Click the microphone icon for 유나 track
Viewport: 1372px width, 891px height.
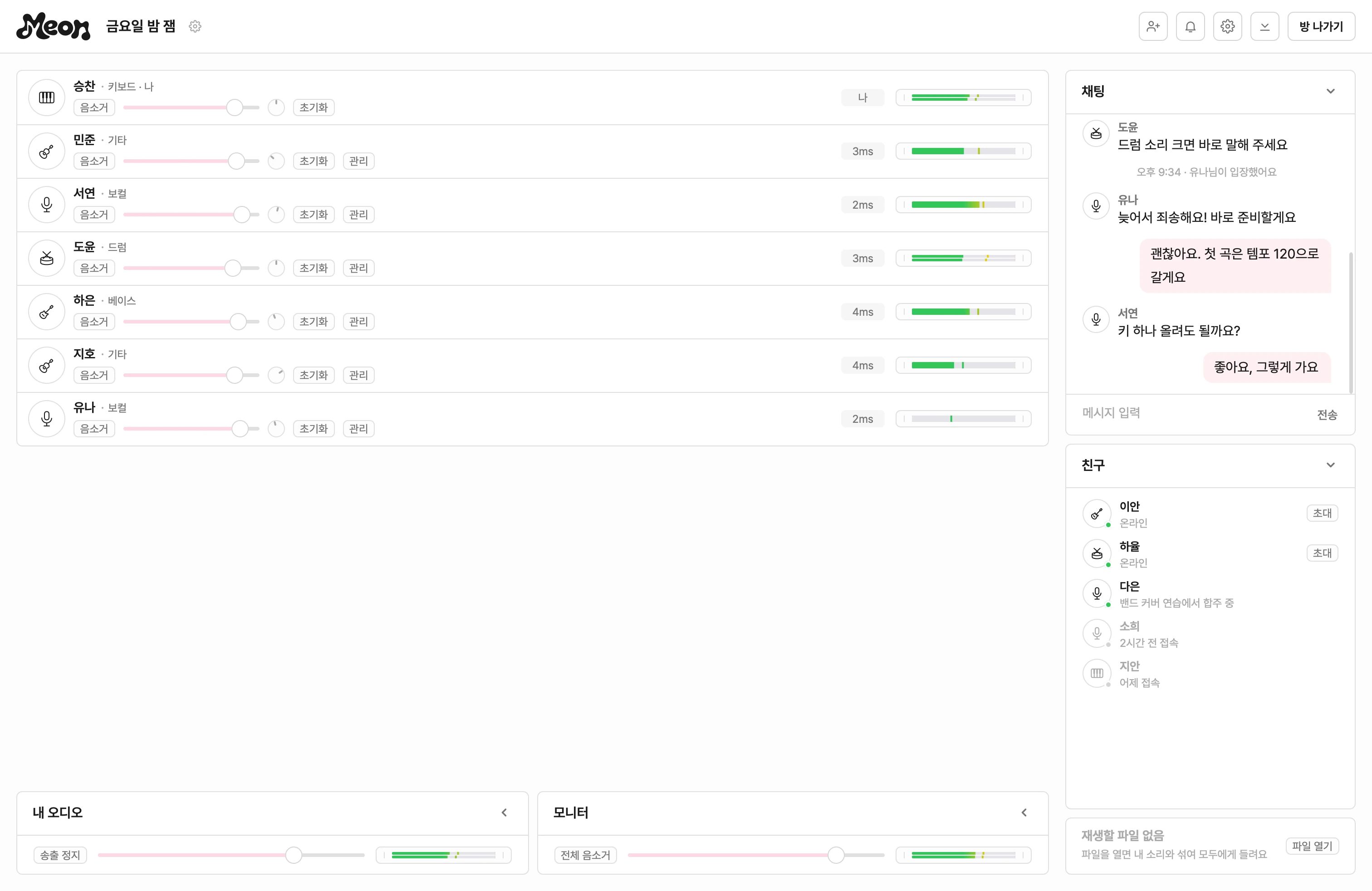click(47, 419)
